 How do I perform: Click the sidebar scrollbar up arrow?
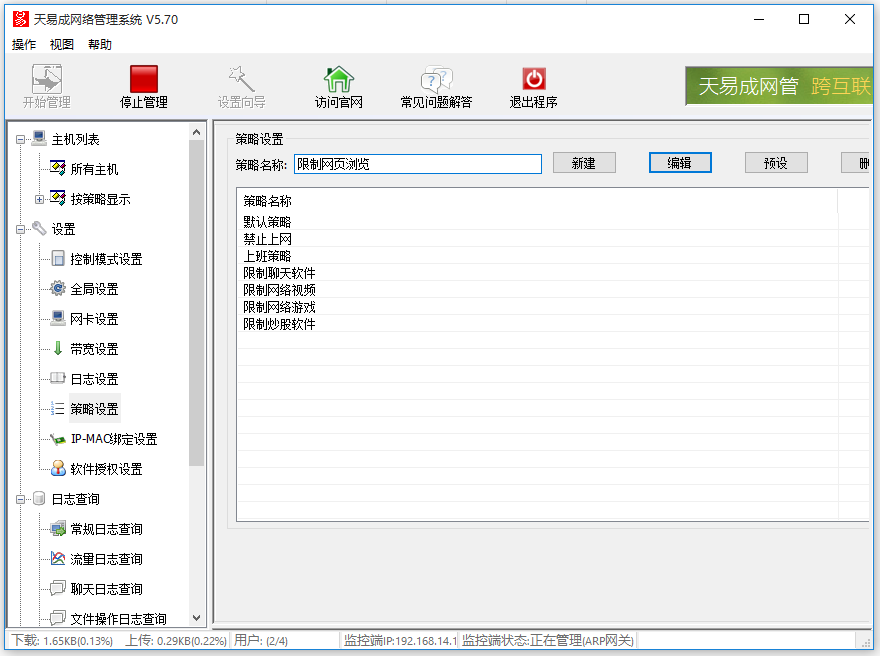tap(196, 132)
